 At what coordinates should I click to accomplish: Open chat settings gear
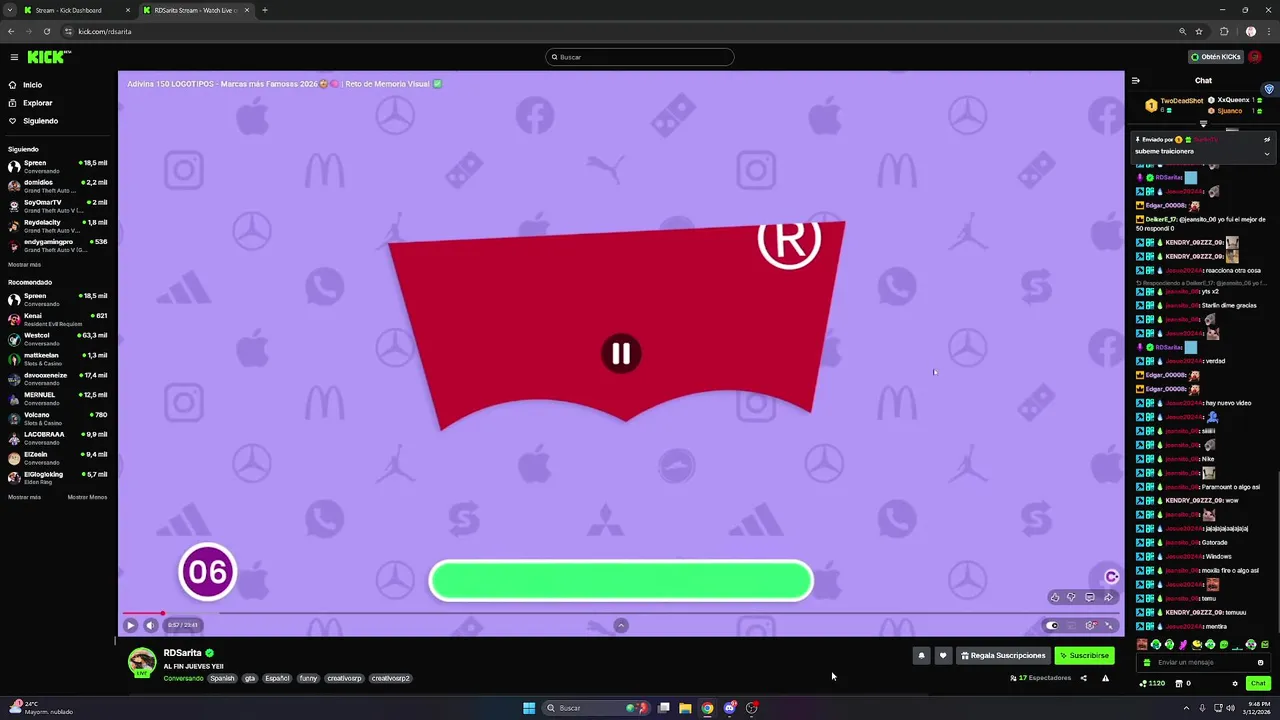(1235, 684)
